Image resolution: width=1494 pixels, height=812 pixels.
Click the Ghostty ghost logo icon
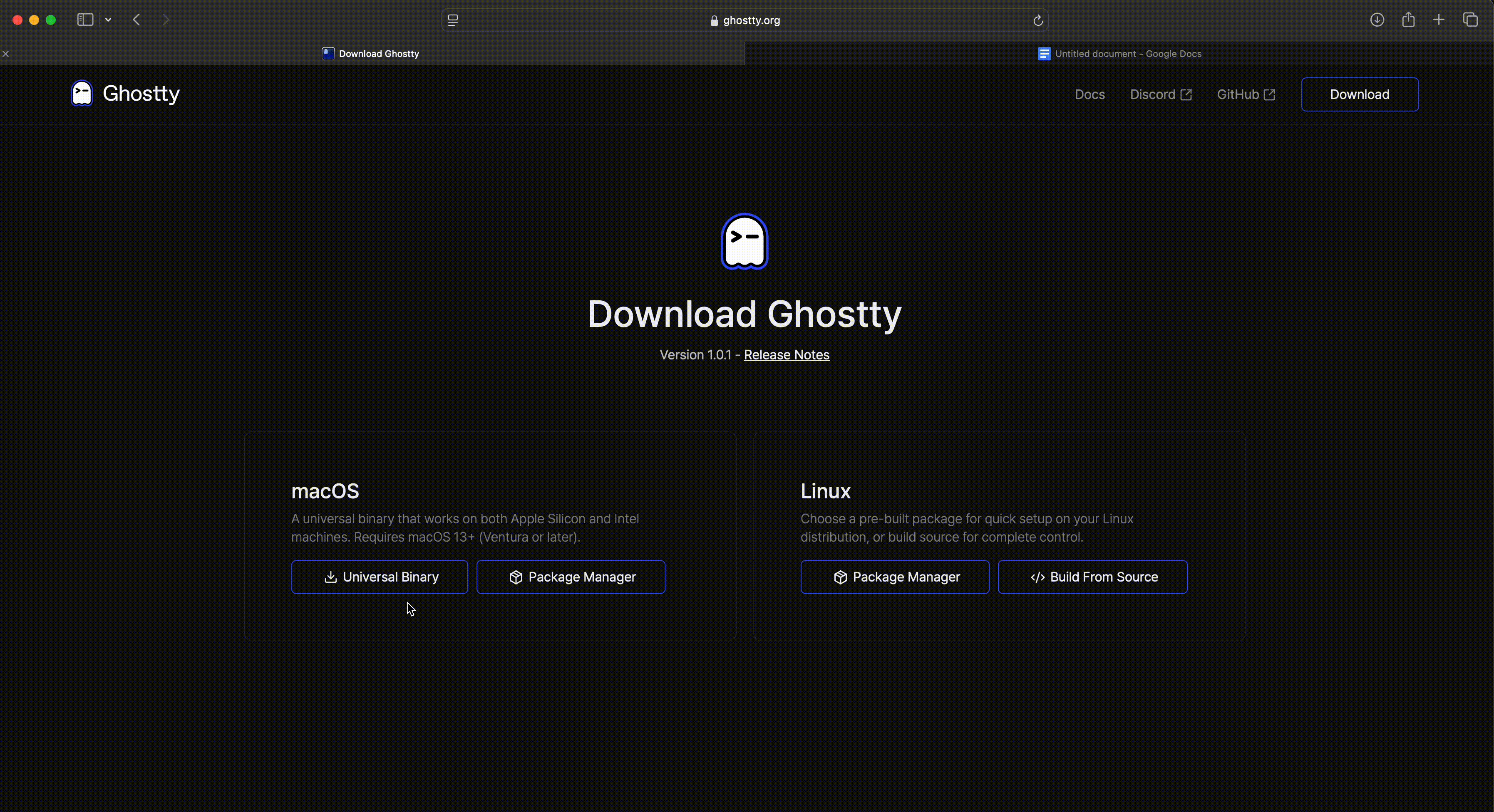coord(82,93)
